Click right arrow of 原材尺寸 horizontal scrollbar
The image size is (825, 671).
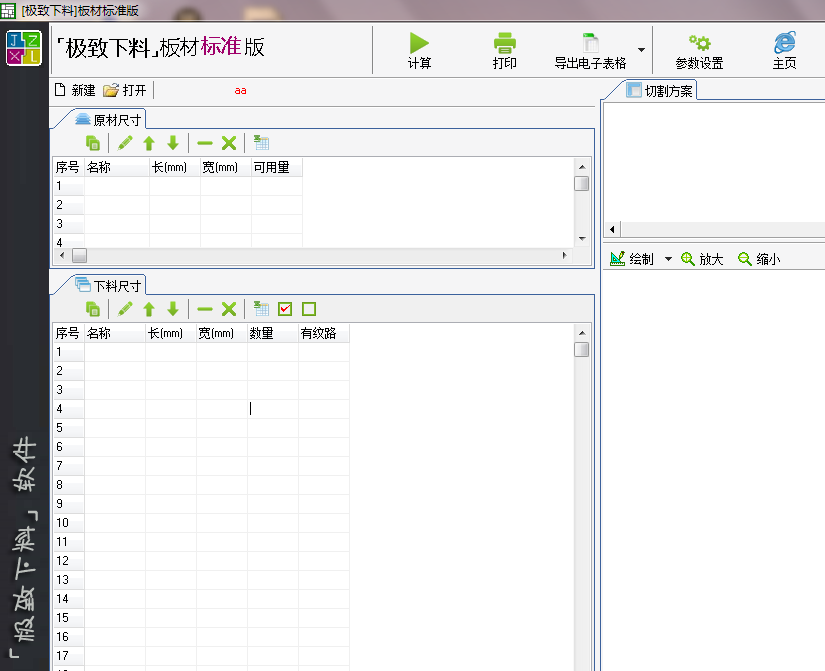[565, 256]
